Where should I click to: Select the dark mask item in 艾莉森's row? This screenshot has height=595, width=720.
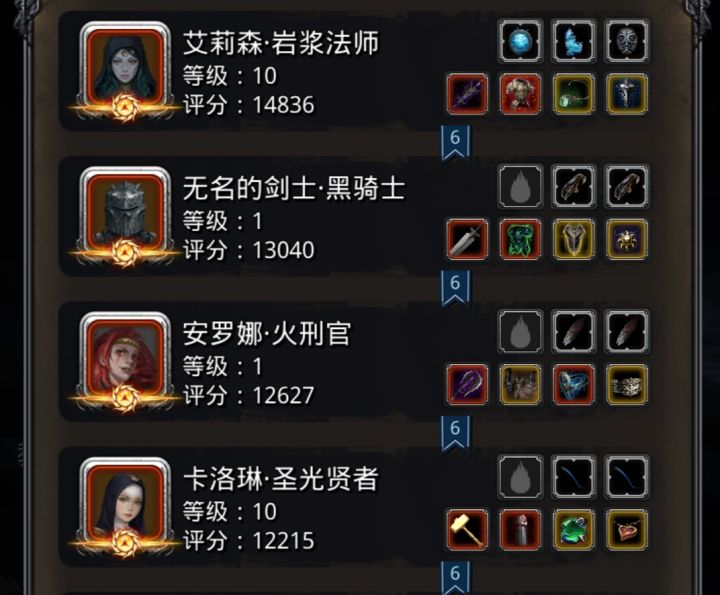click(x=627, y=41)
